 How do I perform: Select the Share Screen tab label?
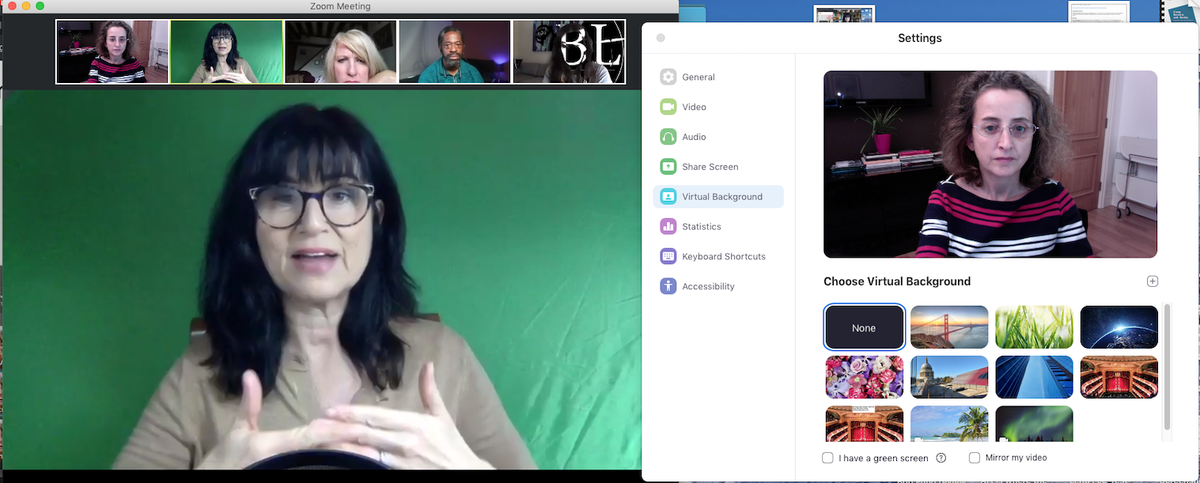point(710,167)
